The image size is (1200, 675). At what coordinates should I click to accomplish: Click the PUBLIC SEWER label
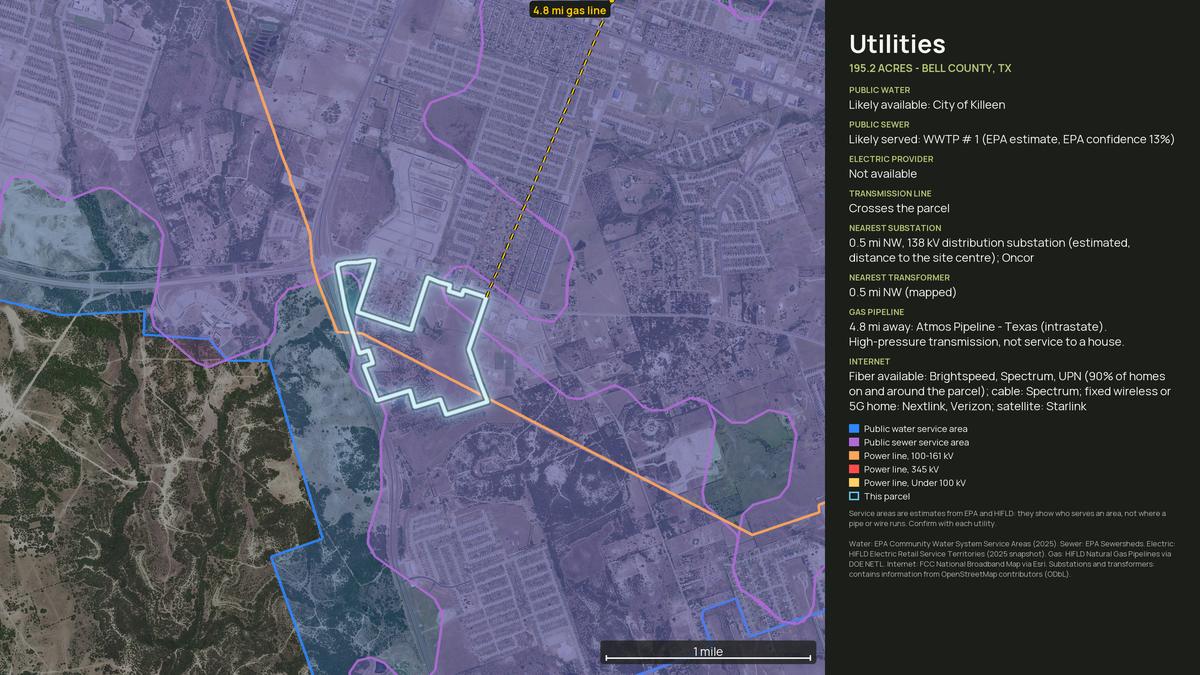879,125
